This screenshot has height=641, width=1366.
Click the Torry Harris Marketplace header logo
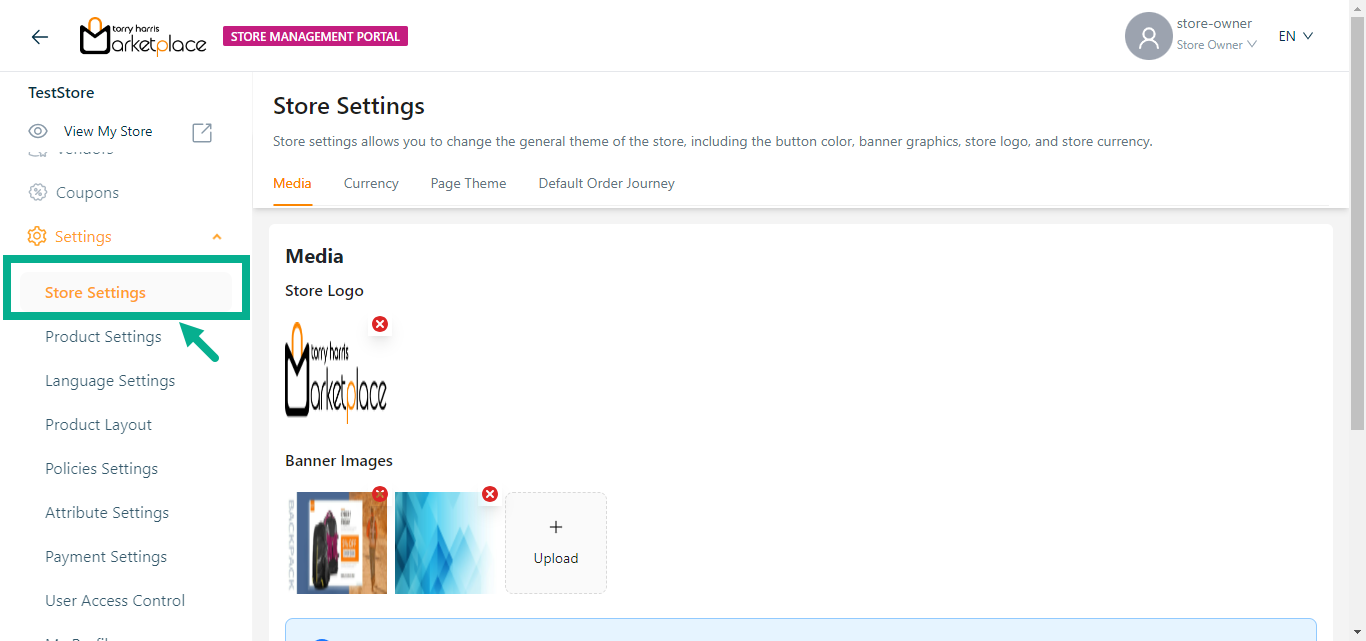(x=143, y=37)
